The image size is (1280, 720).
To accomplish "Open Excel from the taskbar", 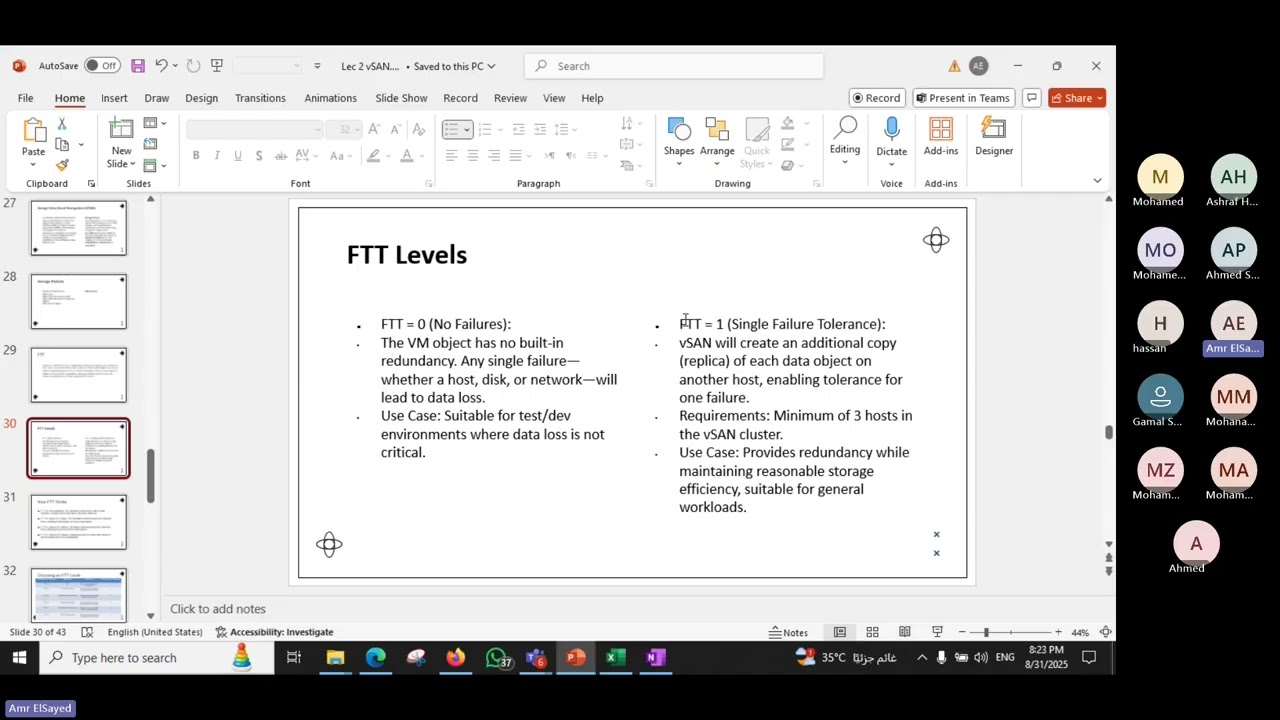I will point(615,658).
